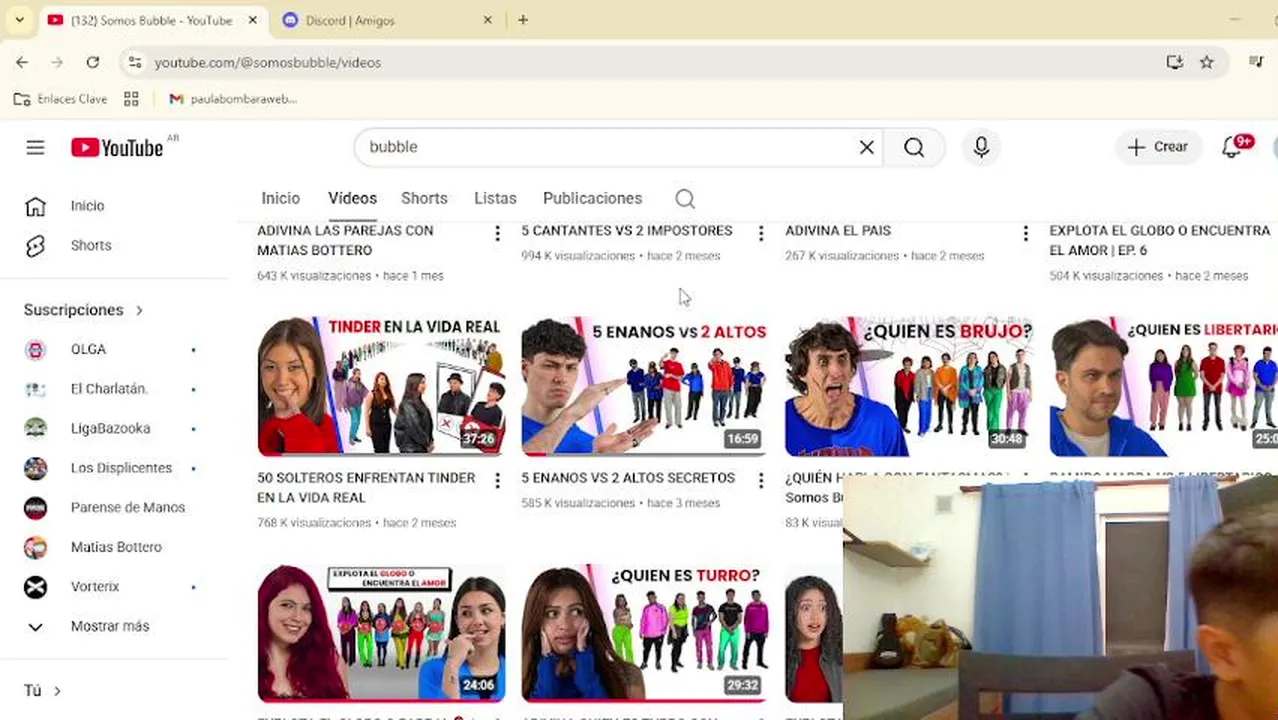Screen dimensions: 1278x720
Task: Open options for Adivina las parejas video
Action: click(x=497, y=234)
